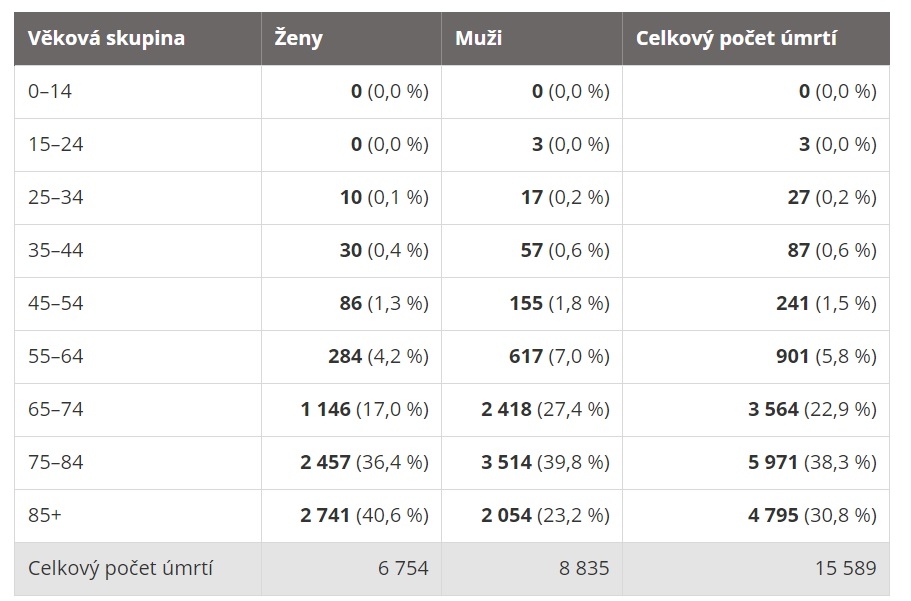911x601 pixels.
Task: Select the 25–34 age group row label
Action: [56, 197]
